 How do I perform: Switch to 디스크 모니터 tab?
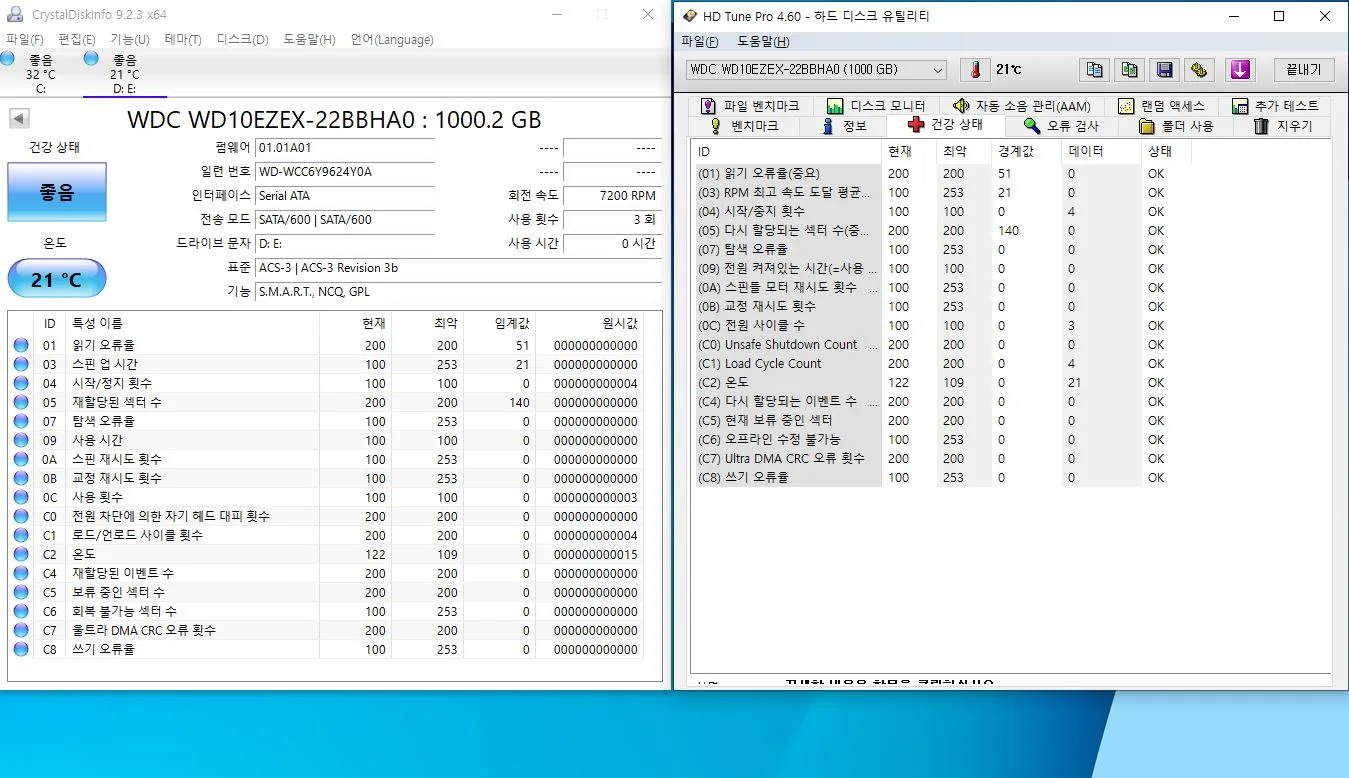876,106
